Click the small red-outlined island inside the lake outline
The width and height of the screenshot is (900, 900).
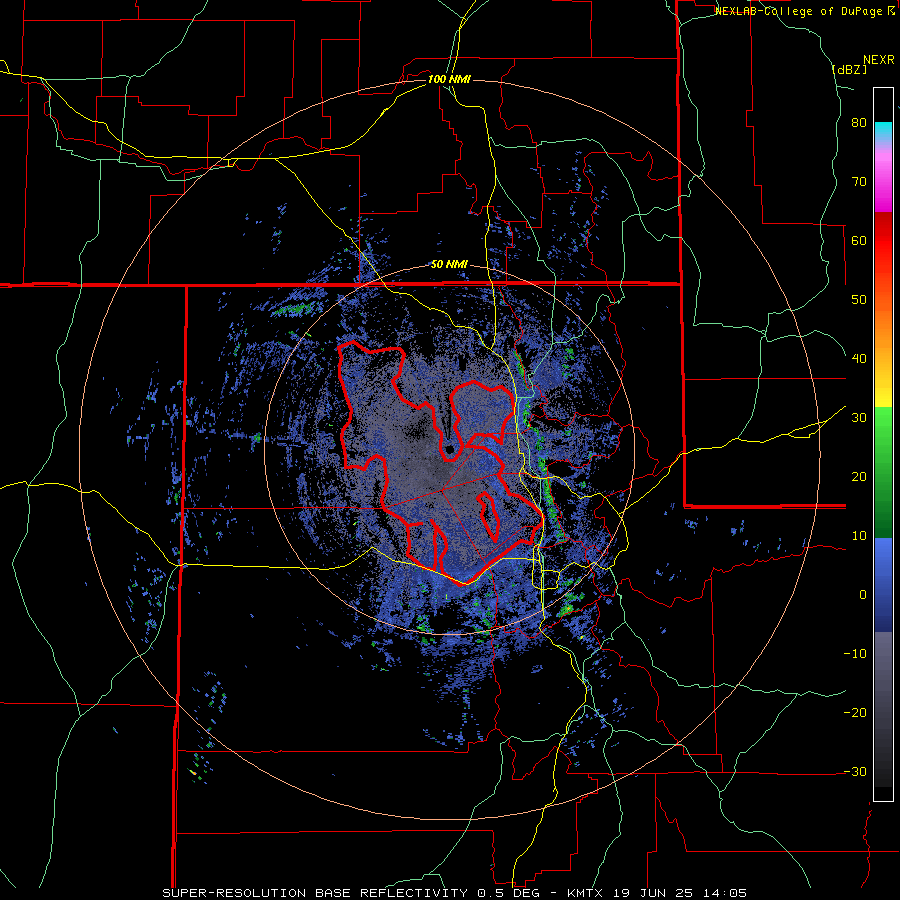488,515
